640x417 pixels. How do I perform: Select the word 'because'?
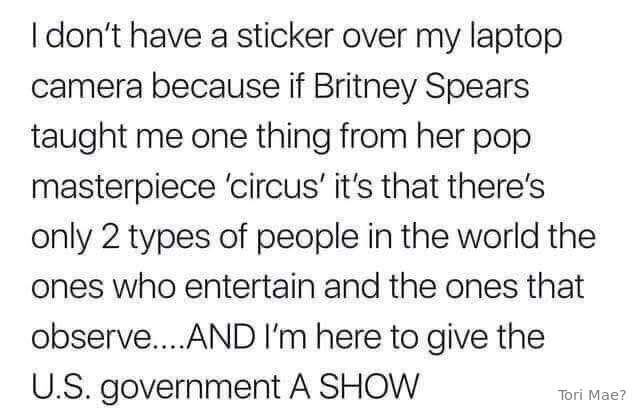(216, 86)
